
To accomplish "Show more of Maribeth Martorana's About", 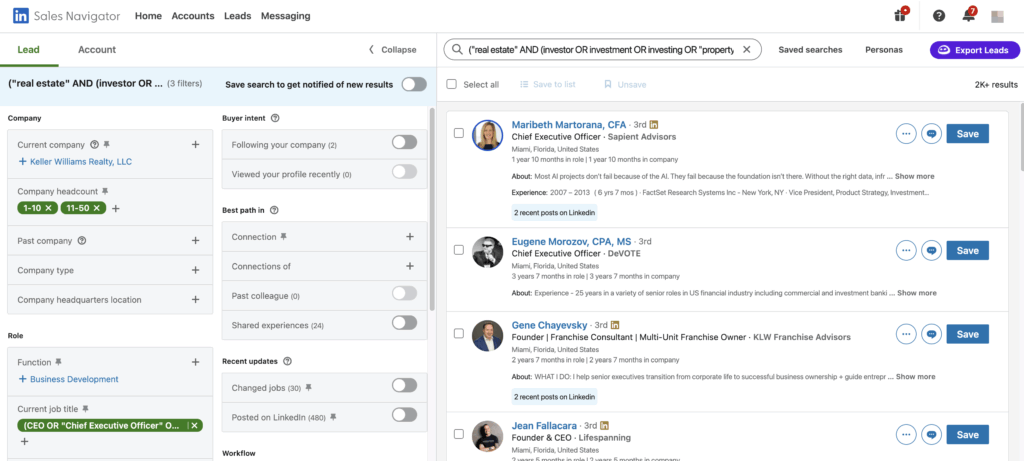I will (x=914, y=176).
